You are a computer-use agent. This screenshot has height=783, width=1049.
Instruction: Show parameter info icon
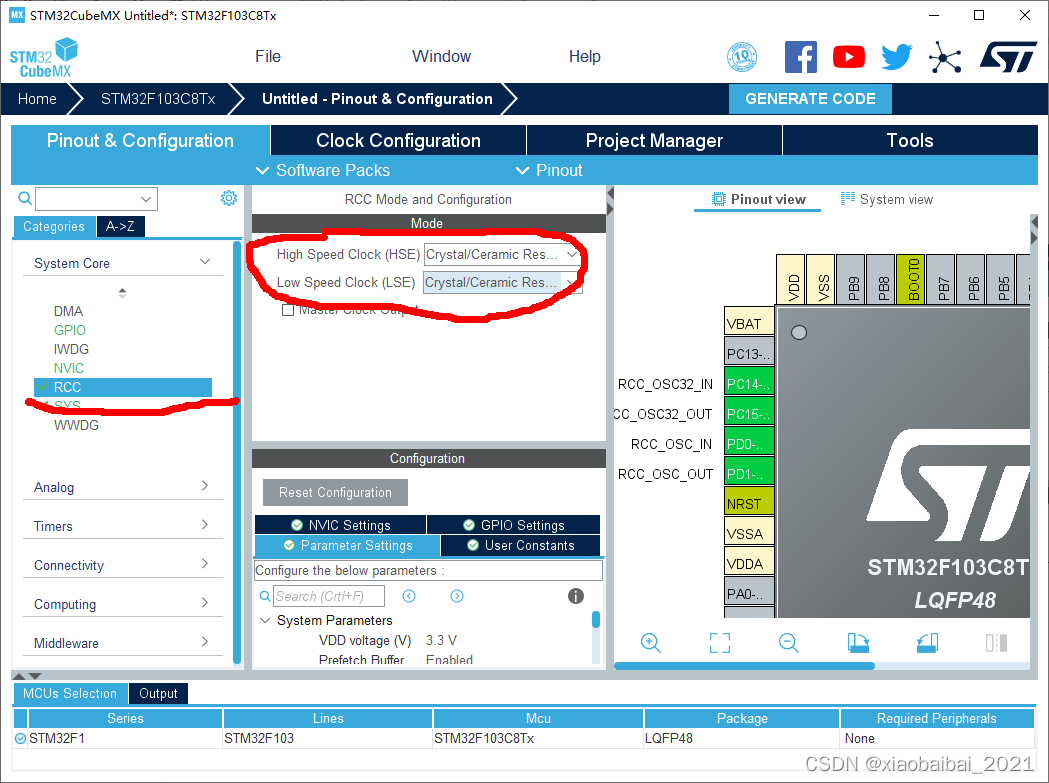click(x=575, y=596)
